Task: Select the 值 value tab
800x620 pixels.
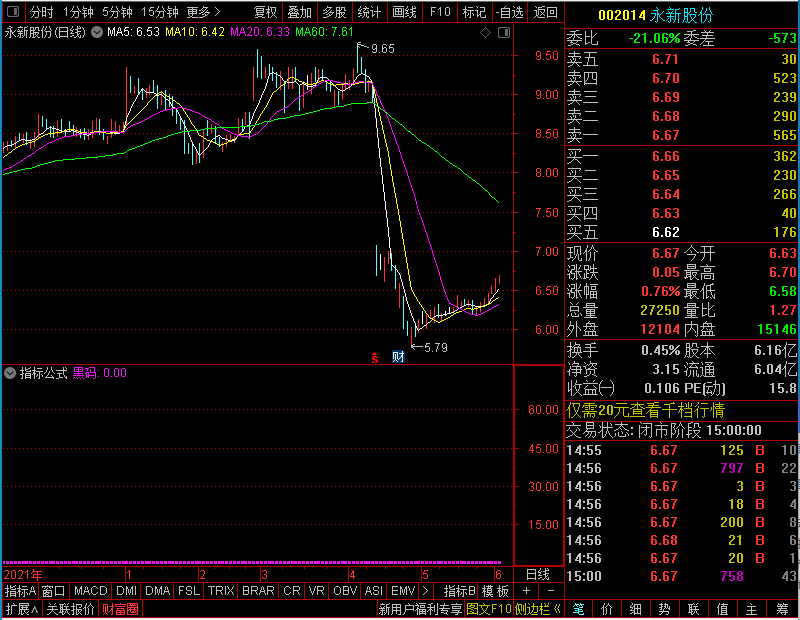Action: pos(722,609)
